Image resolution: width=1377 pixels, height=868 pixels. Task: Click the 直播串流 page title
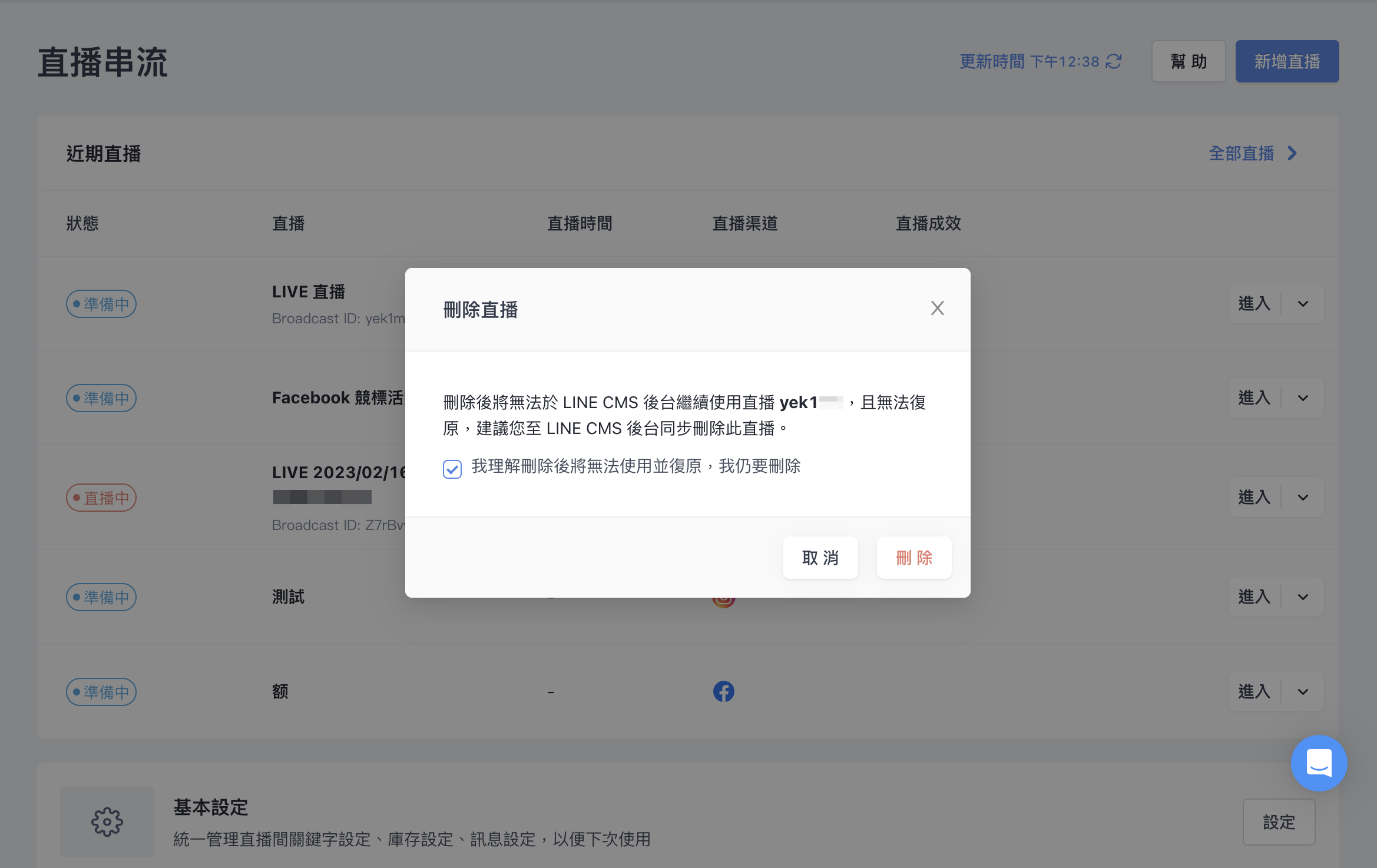coord(103,62)
